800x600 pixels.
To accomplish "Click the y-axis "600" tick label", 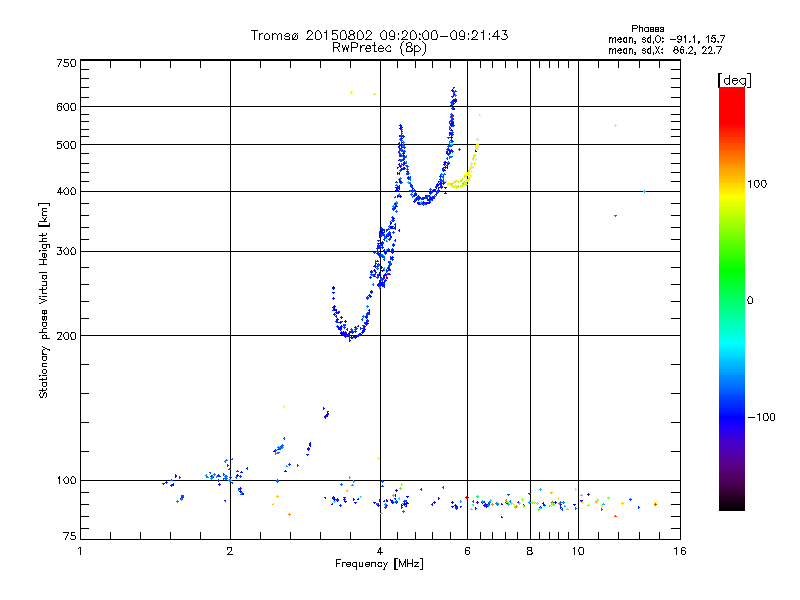I will (66, 107).
